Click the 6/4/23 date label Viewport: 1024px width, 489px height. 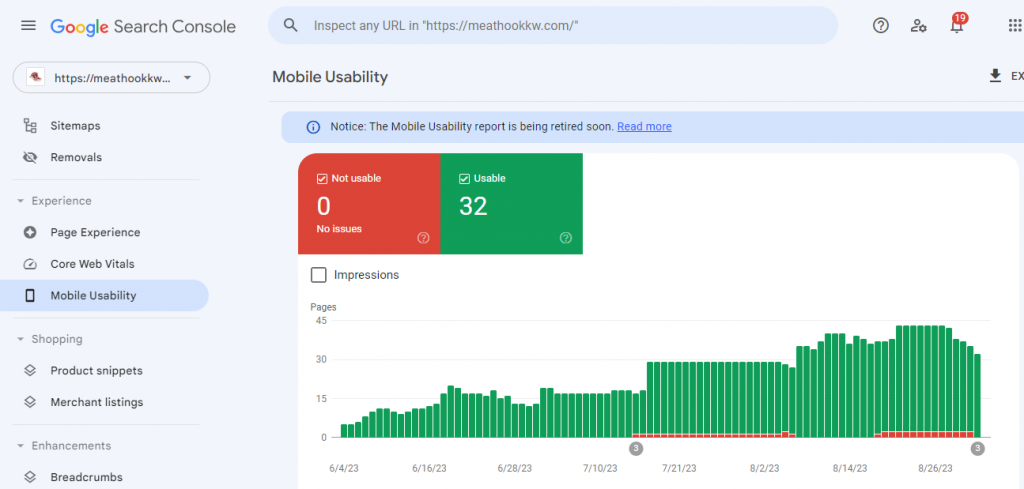click(x=344, y=468)
